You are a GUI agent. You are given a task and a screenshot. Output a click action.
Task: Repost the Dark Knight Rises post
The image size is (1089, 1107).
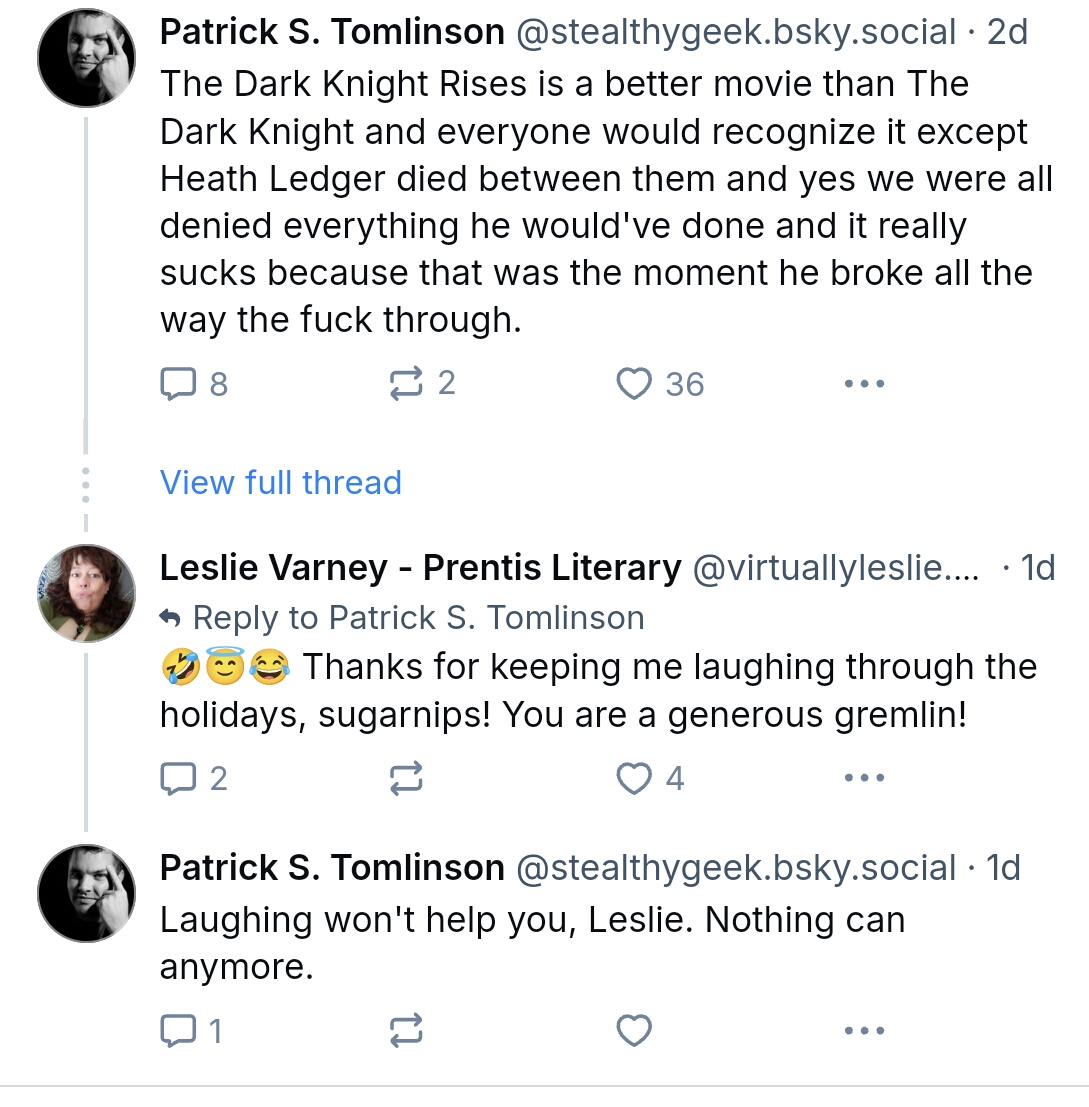422,383
